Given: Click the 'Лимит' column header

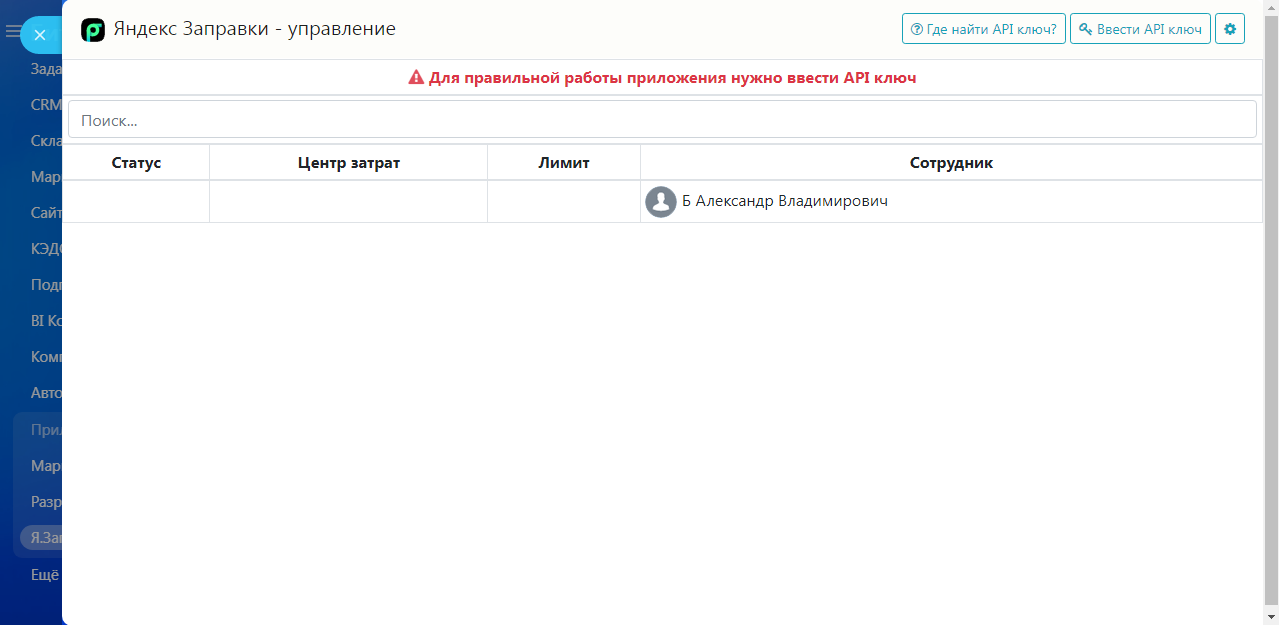Looking at the screenshot, I should 564,163.
